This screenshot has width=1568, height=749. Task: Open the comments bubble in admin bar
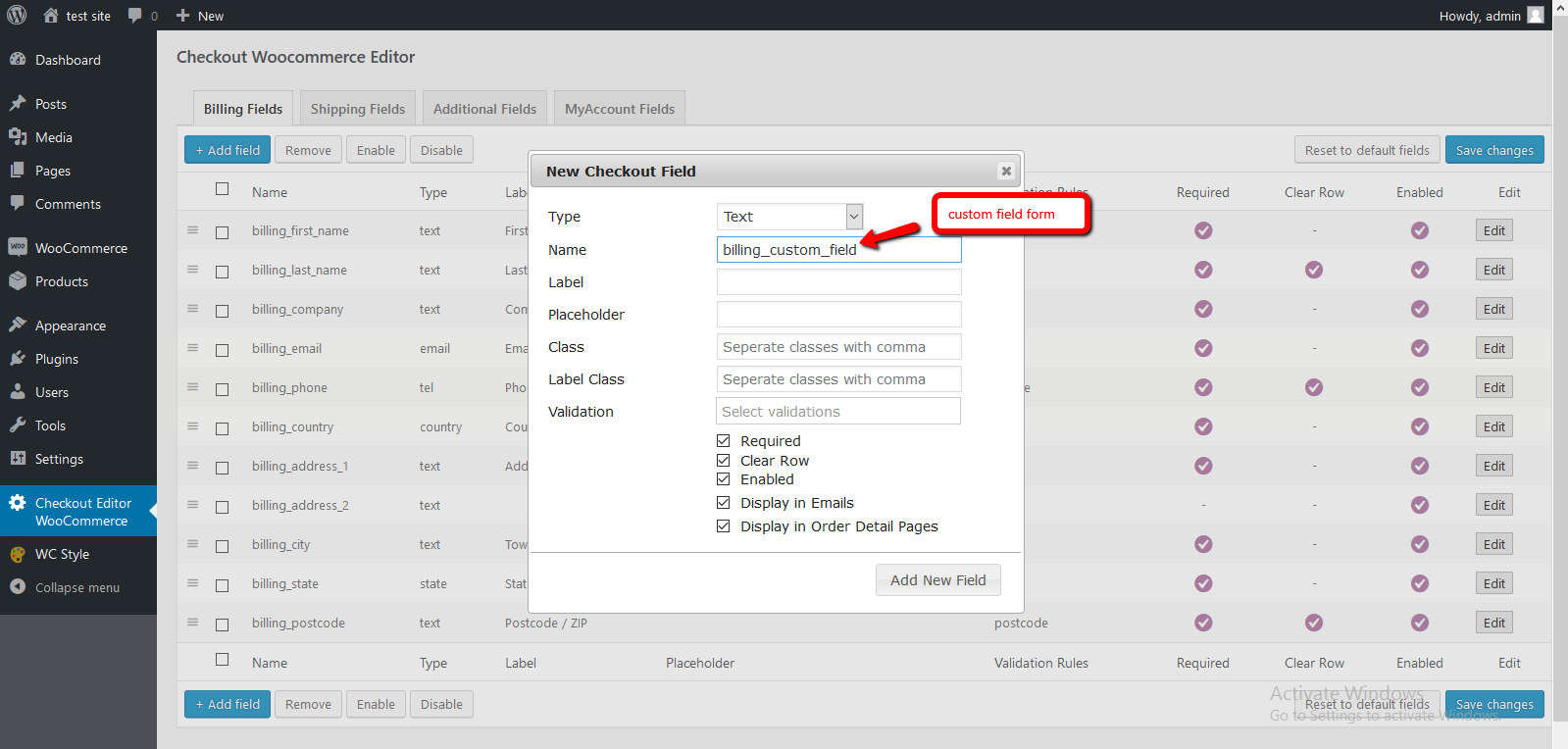click(x=135, y=16)
